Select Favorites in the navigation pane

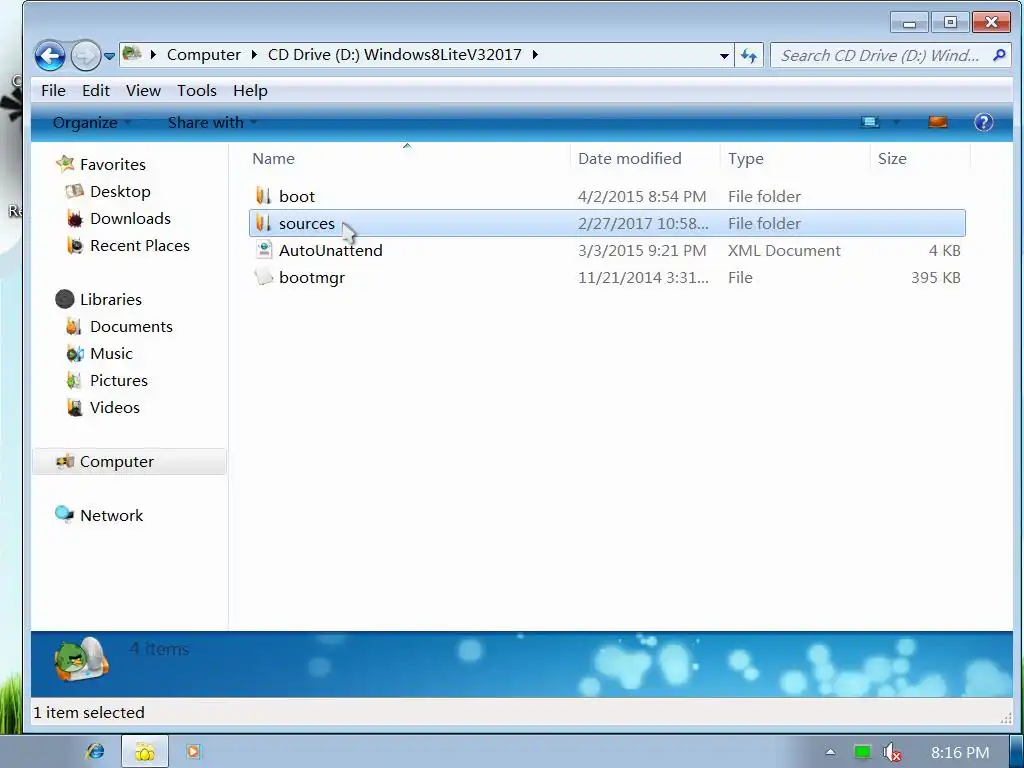coord(112,165)
